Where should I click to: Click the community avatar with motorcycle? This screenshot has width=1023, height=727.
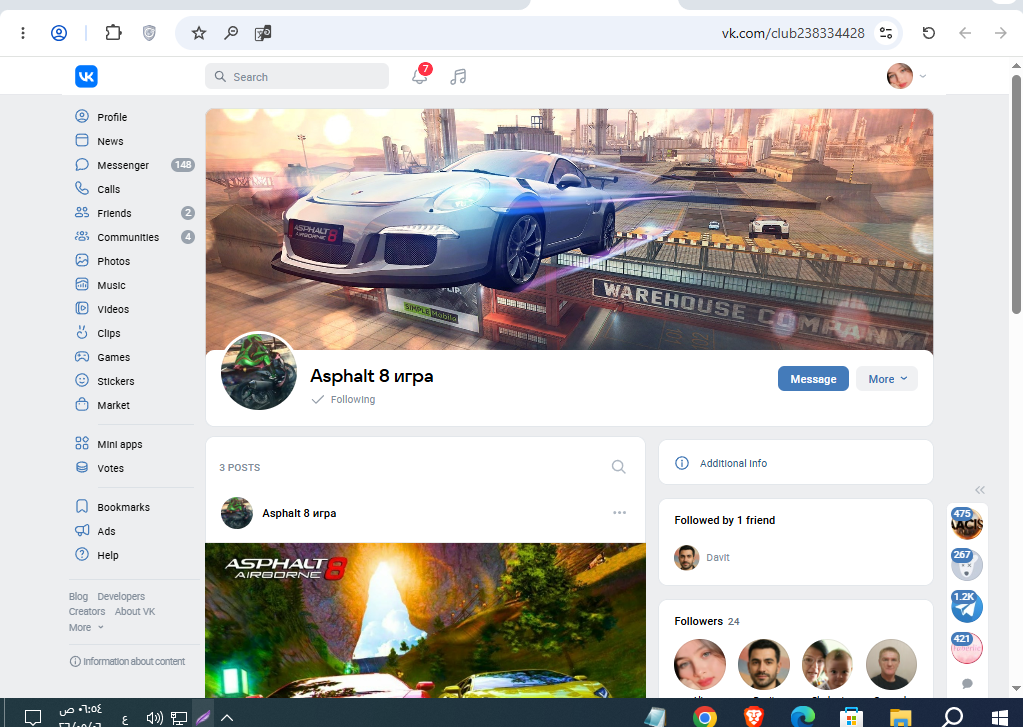coord(259,371)
